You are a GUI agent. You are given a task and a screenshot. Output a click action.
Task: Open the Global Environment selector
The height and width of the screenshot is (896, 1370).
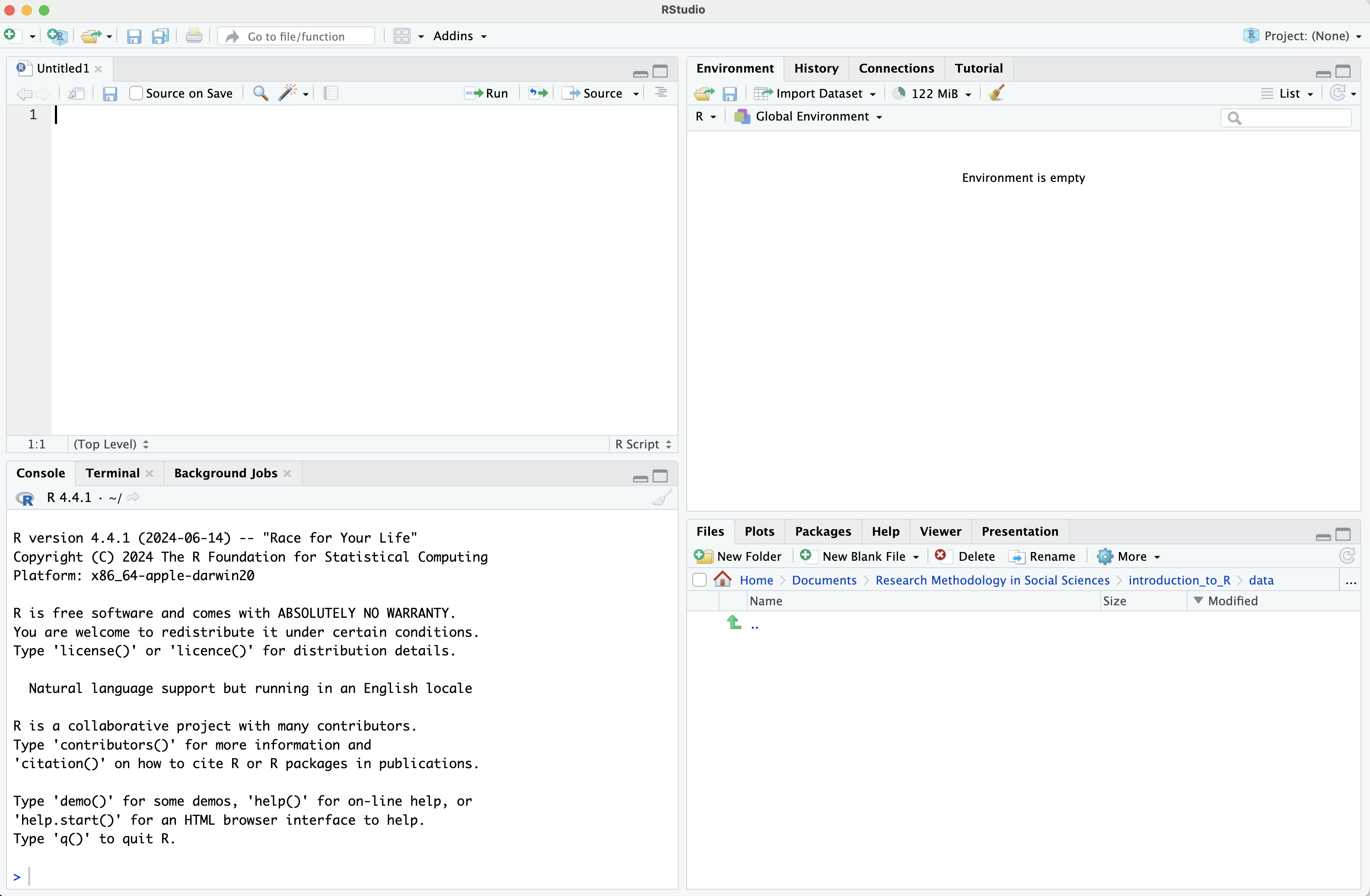808,116
